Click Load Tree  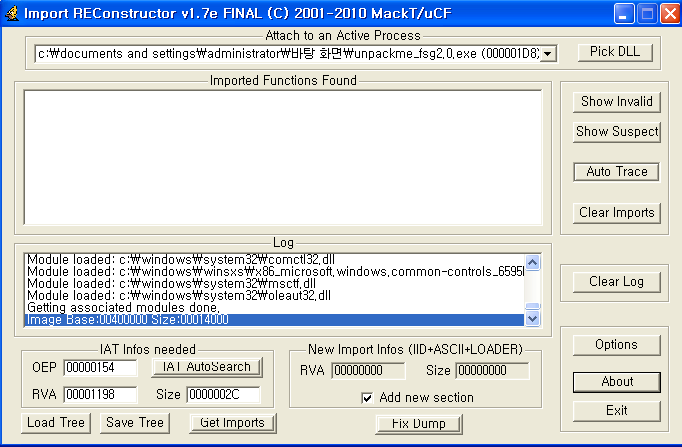pyautogui.click(x=56, y=423)
